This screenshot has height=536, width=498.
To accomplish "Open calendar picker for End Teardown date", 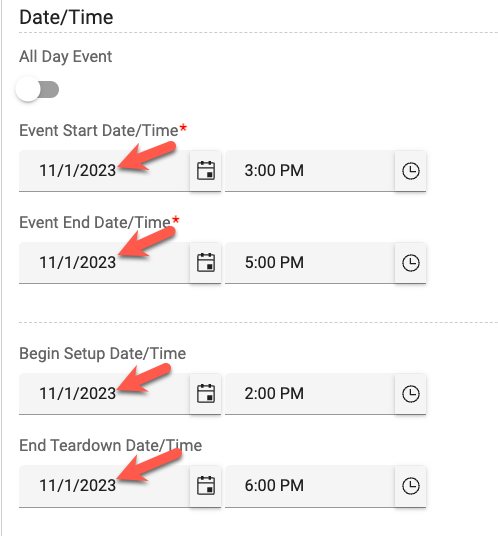I will [206, 486].
